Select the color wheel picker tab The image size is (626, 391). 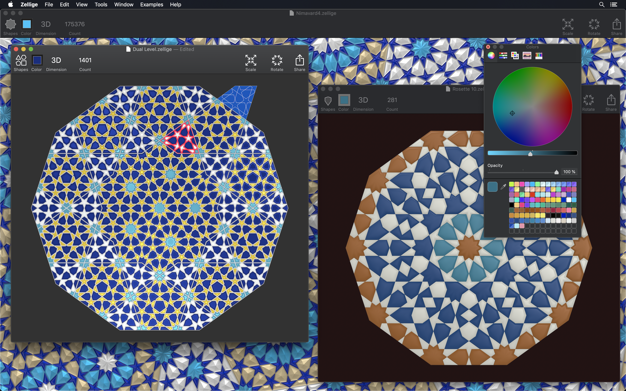pos(491,56)
